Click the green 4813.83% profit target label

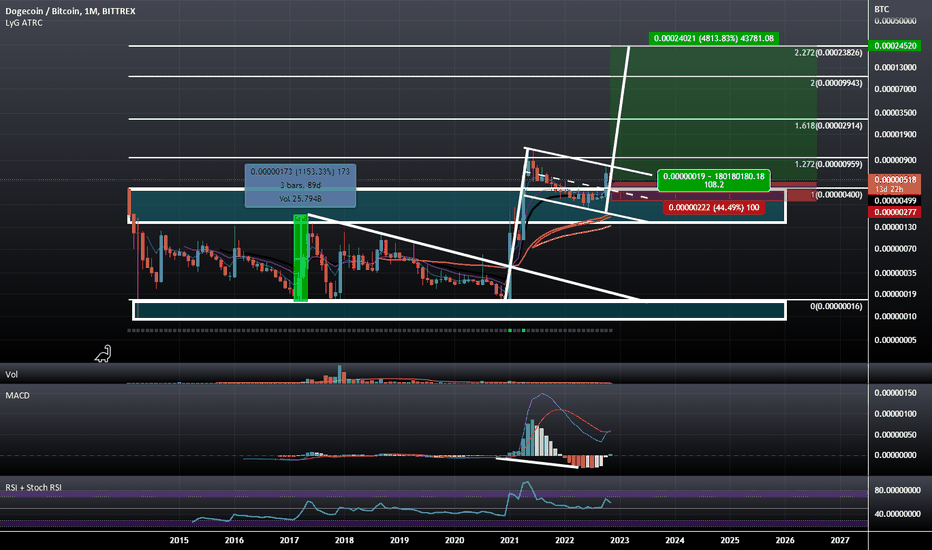point(713,39)
